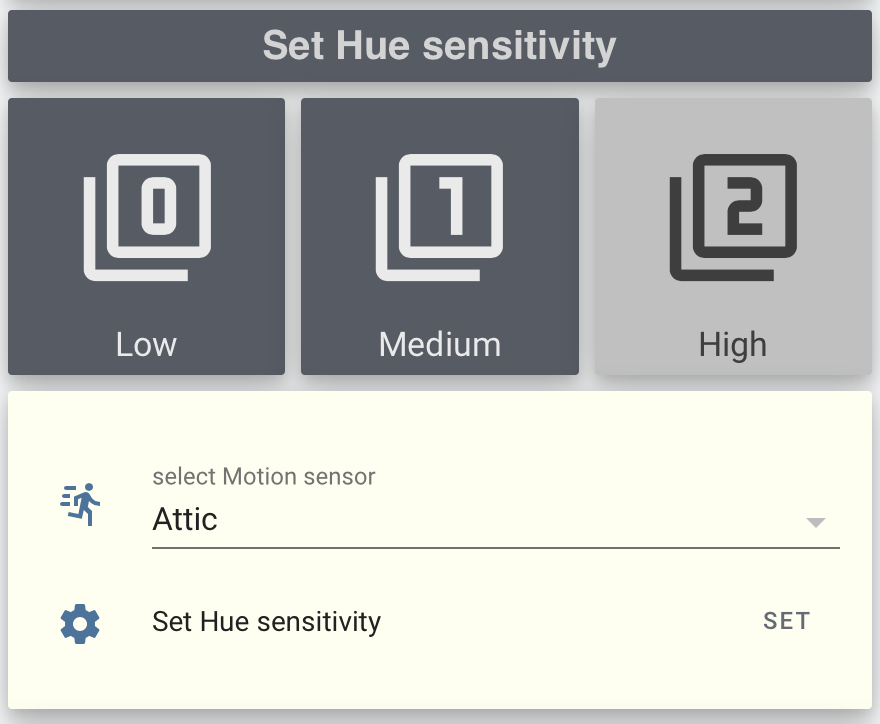Click the blank space between row label and SET
The image size is (880, 724).
click(x=570, y=622)
